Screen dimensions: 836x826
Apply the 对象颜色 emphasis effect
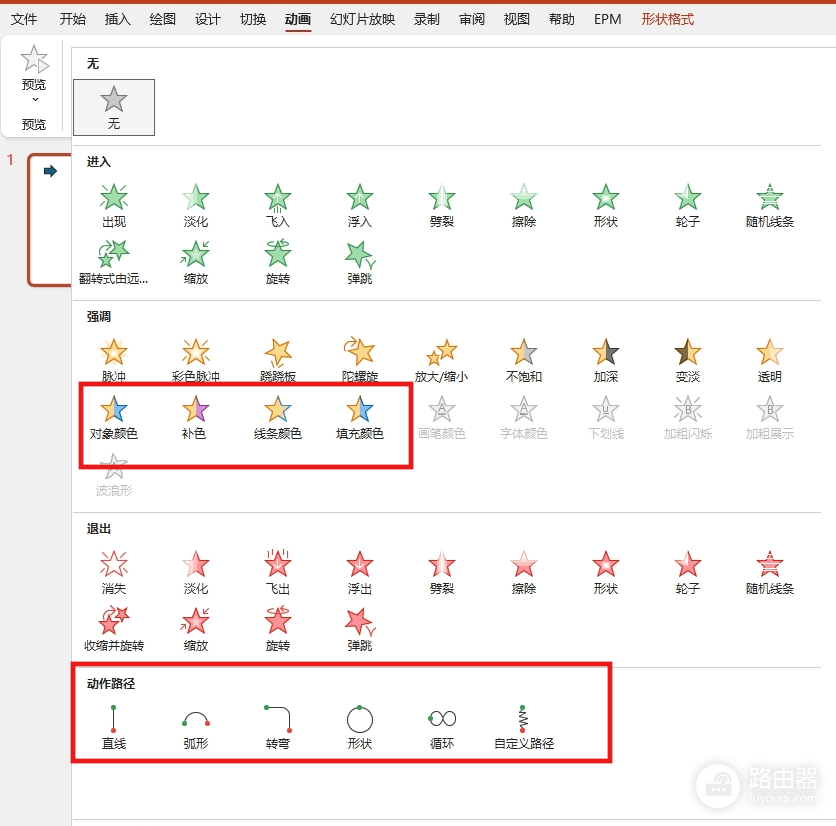click(114, 418)
